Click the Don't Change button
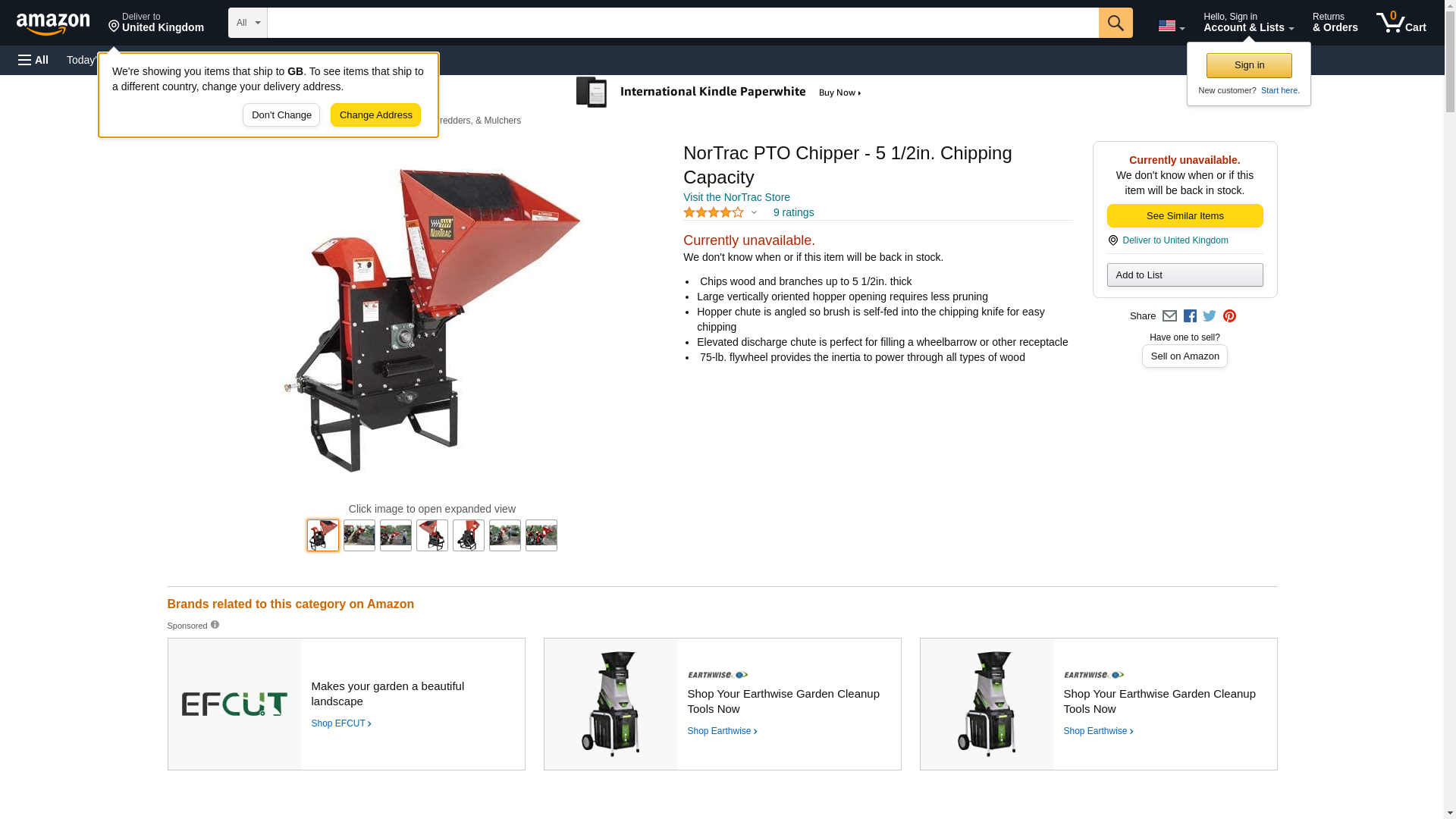Viewport: 1456px width, 819px height. click(x=281, y=115)
